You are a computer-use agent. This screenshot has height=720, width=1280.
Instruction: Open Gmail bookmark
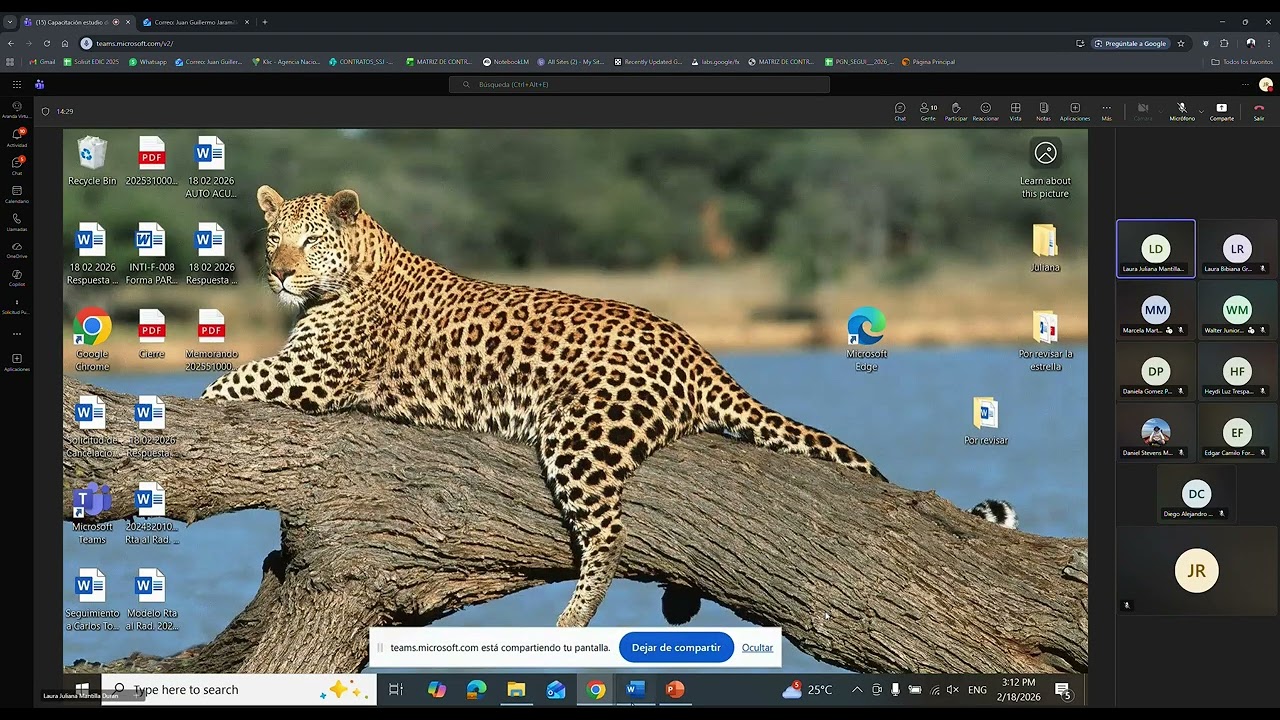click(x=42, y=62)
